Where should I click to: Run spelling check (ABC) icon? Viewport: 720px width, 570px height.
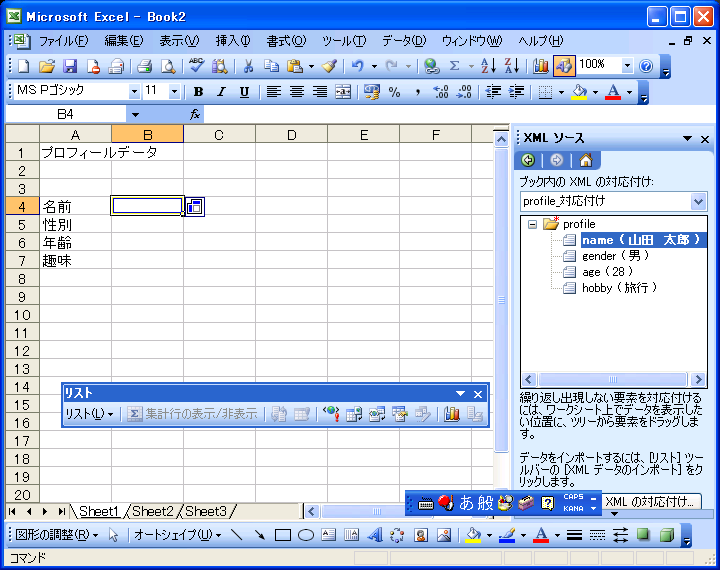[196, 67]
